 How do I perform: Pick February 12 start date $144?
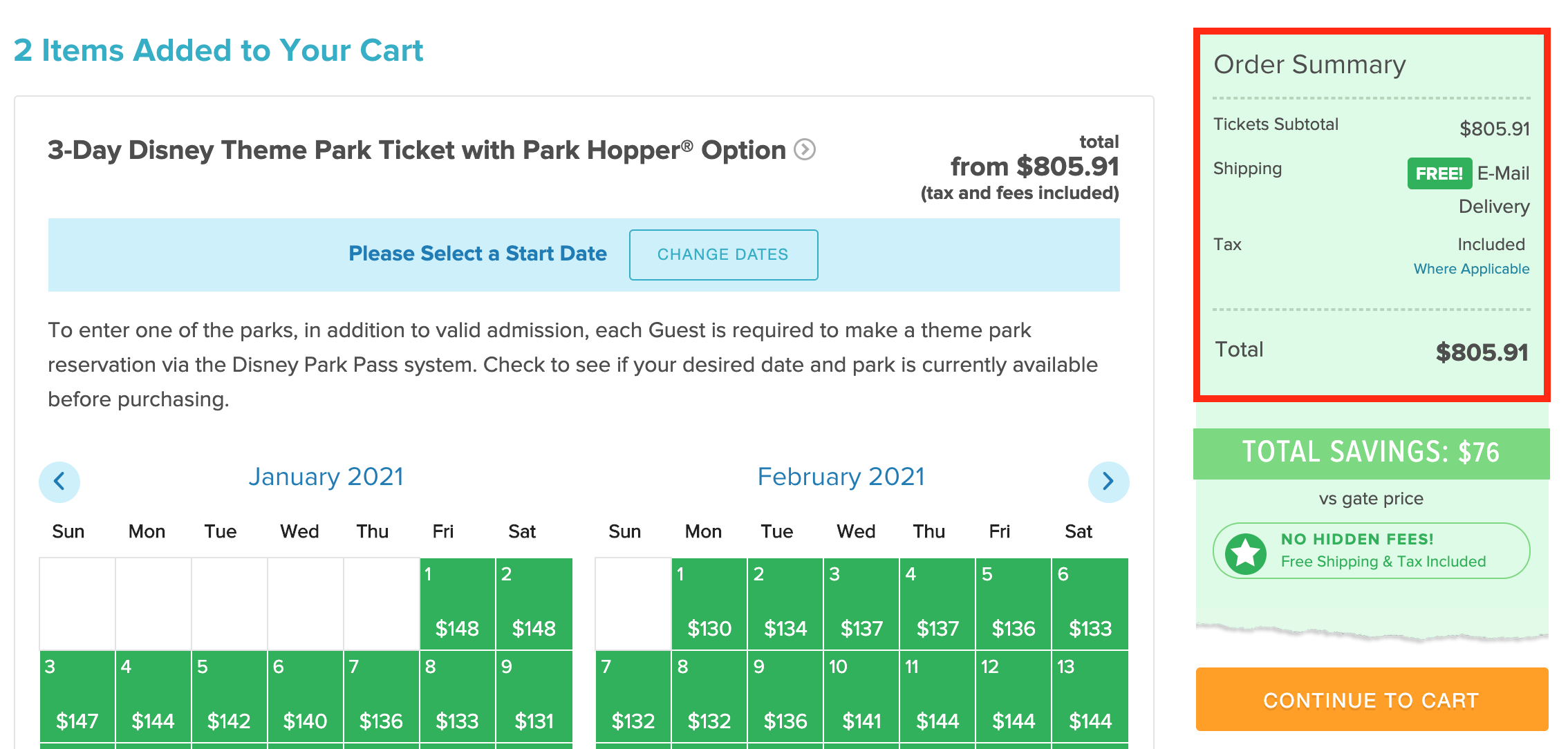[x=1014, y=696]
